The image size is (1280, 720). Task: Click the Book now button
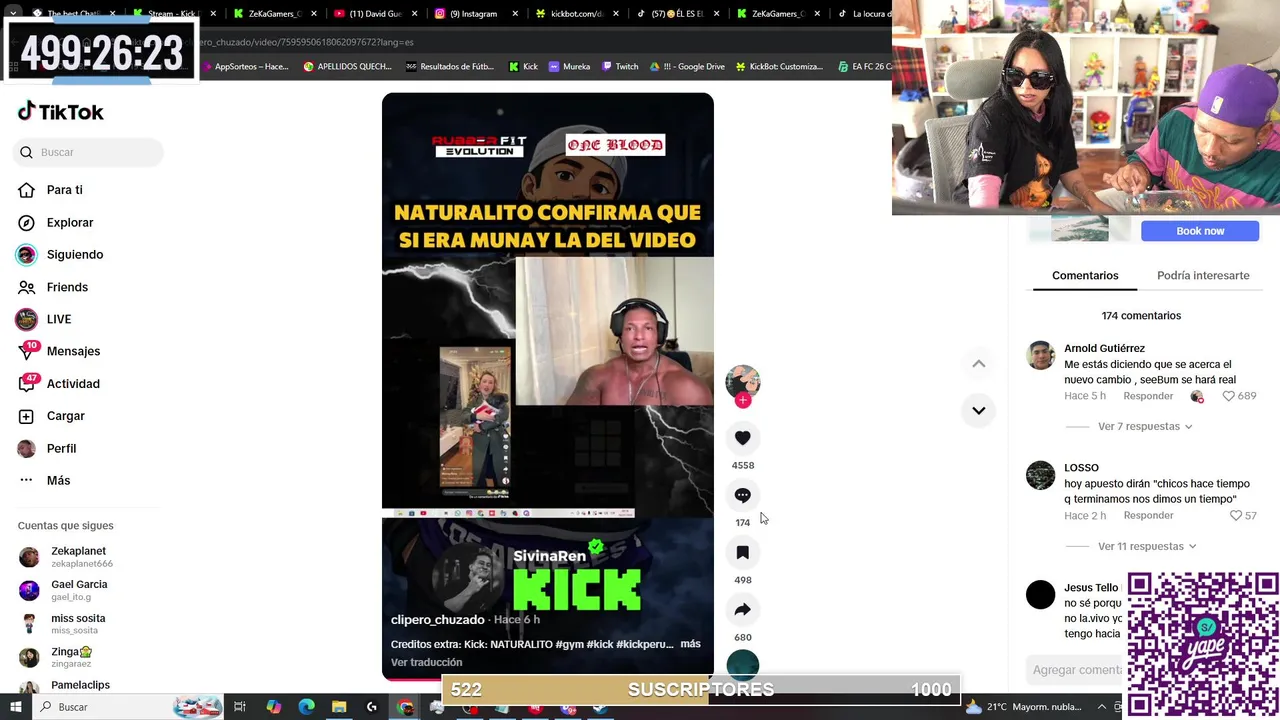click(x=1200, y=230)
